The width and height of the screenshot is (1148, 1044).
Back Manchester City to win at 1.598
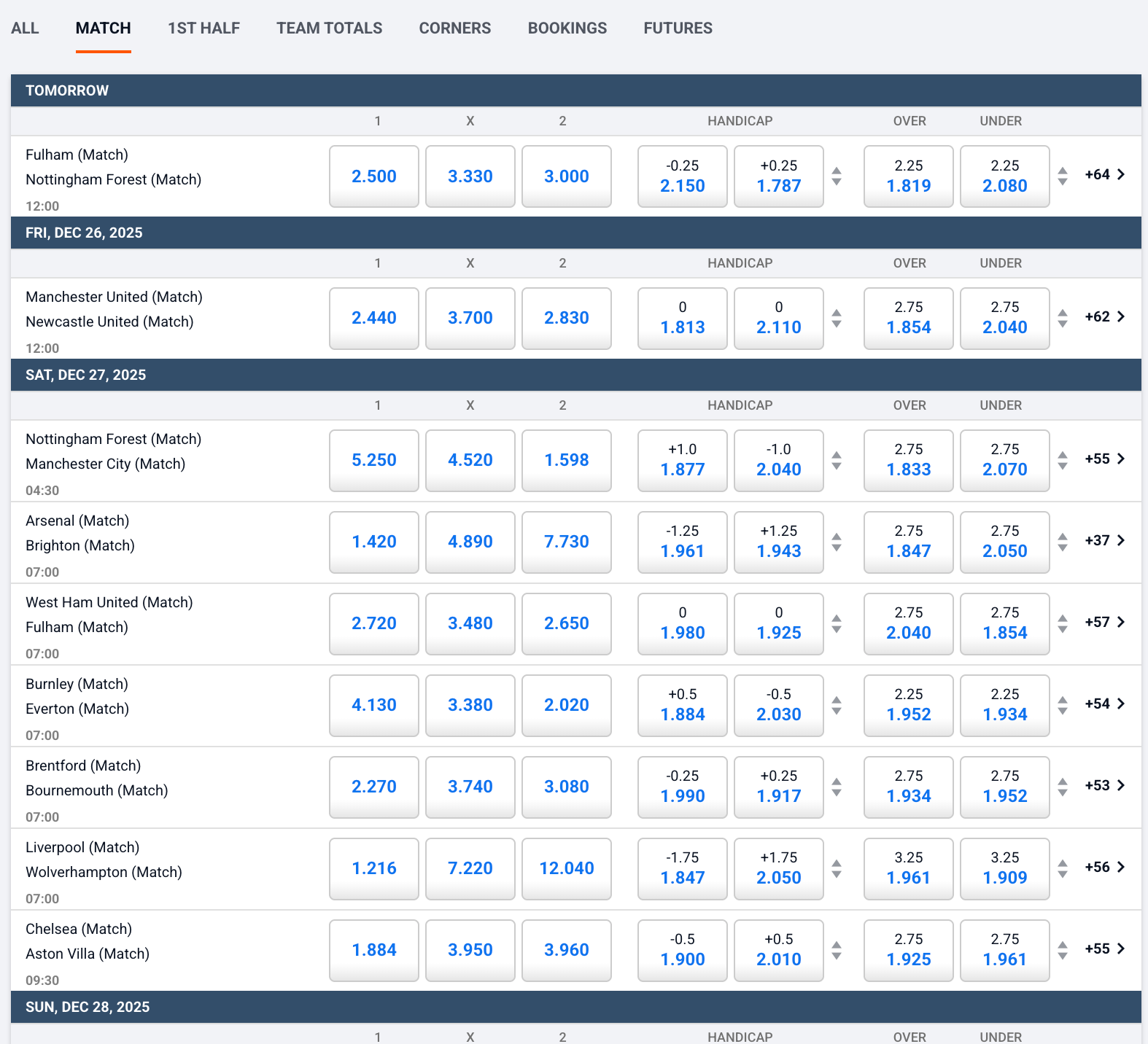tap(567, 461)
